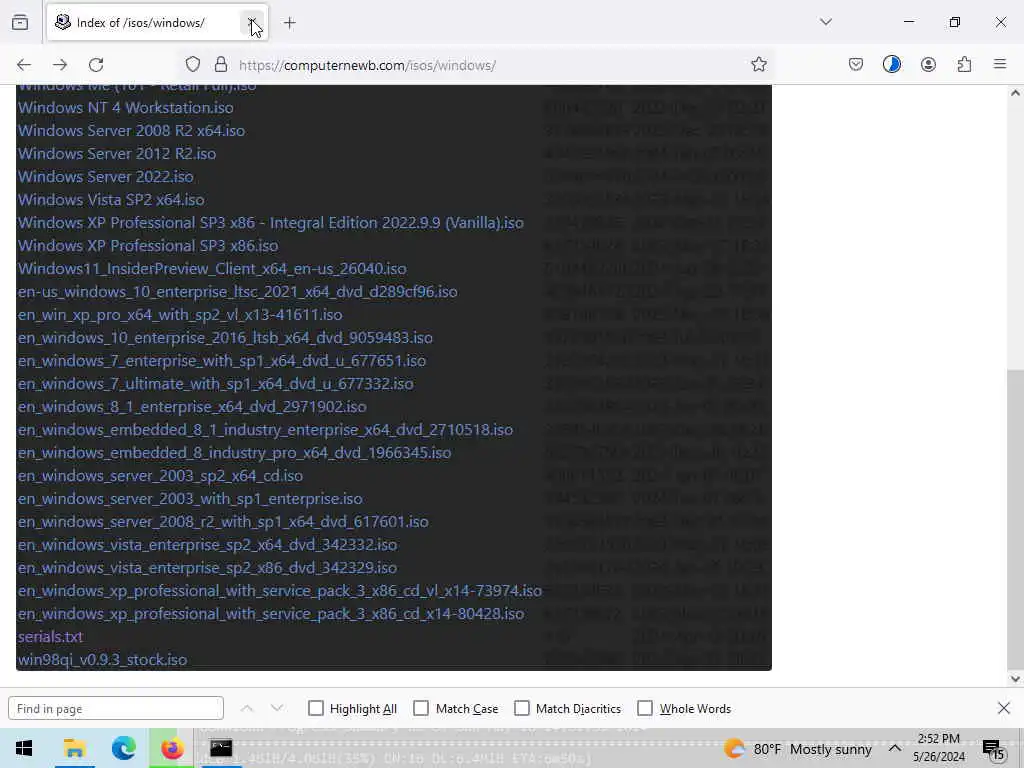Close the Index of /isos/windows/ tab
1024x768 pixels.
[252, 23]
